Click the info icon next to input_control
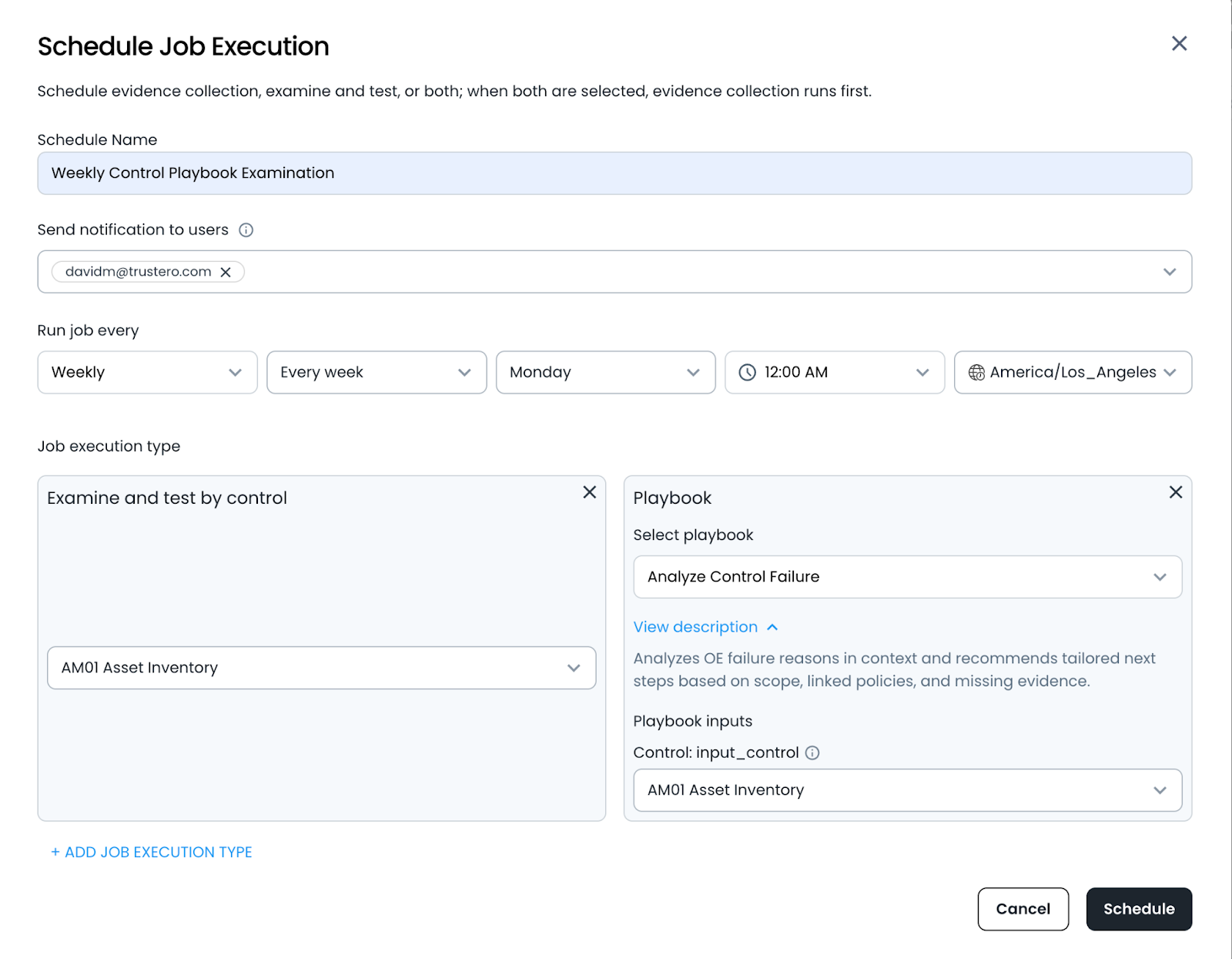The width and height of the screenshot is (1232, 959). [812, 753]
